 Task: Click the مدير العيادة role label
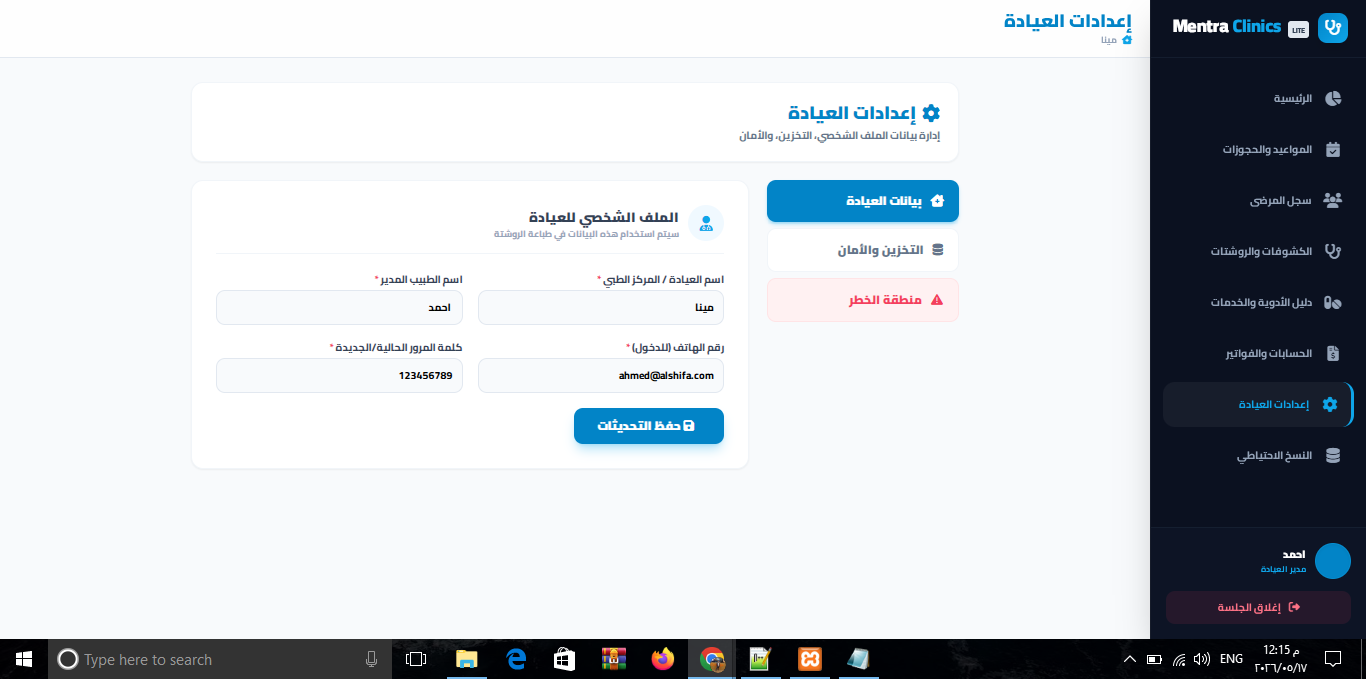[x=1284, y=569]
